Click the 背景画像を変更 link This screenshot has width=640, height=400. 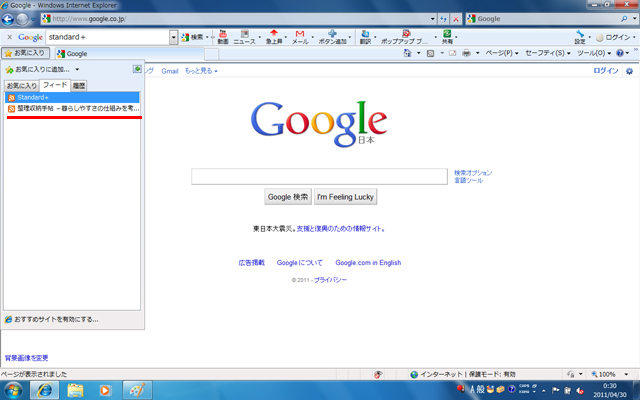[27, 358]
